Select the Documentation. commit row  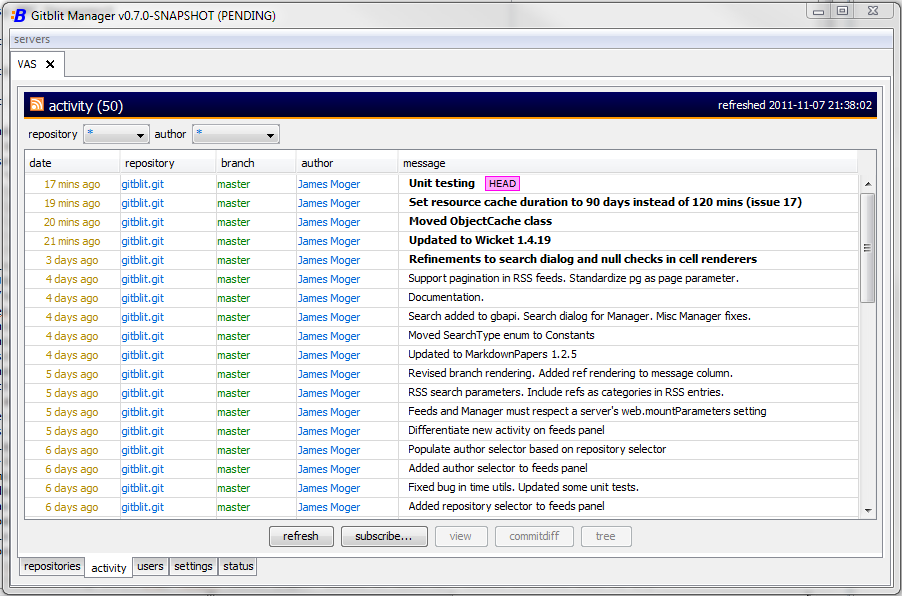tap(441, 297)
